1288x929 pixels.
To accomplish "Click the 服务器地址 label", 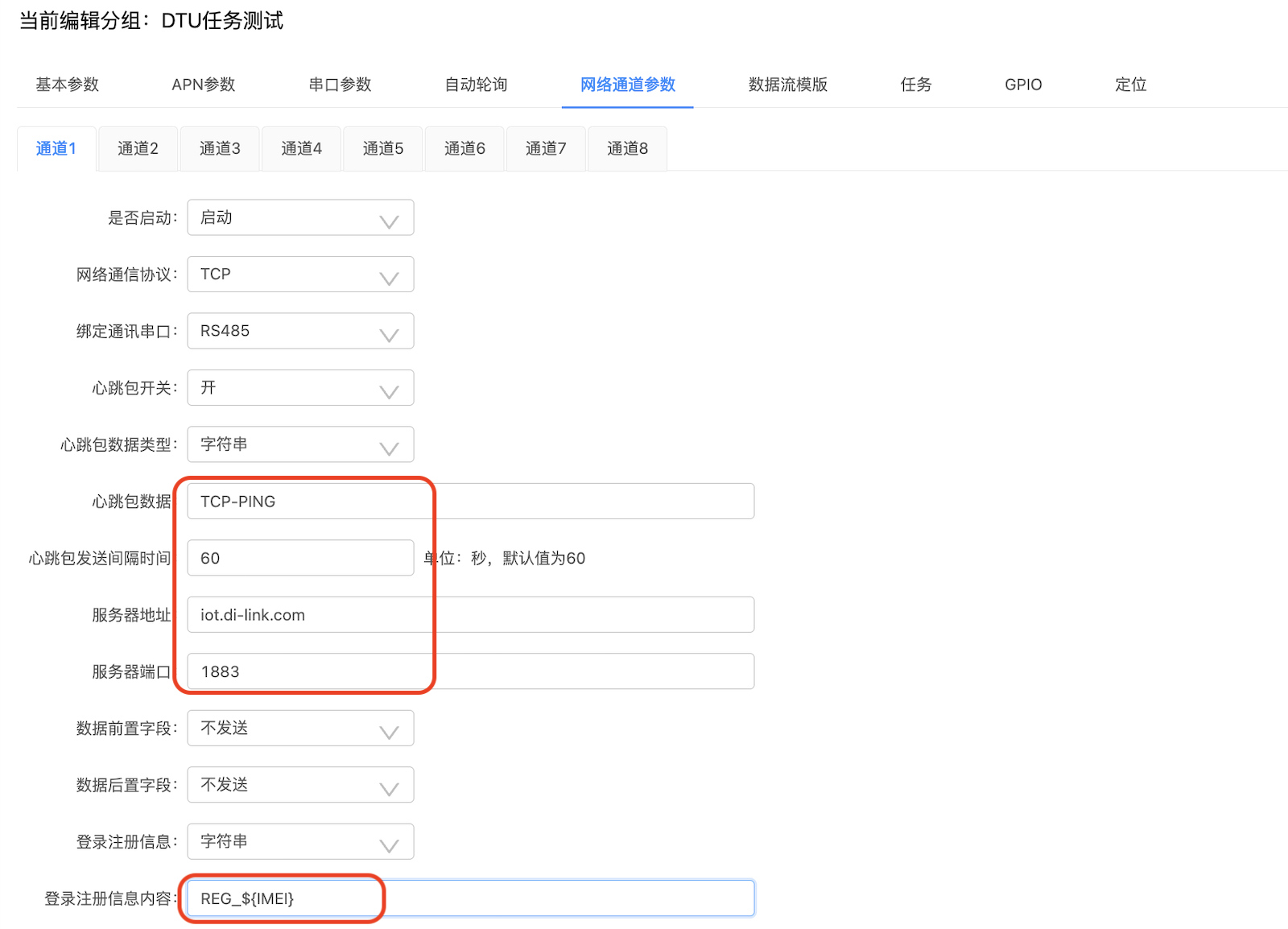I will pos(131,615).
